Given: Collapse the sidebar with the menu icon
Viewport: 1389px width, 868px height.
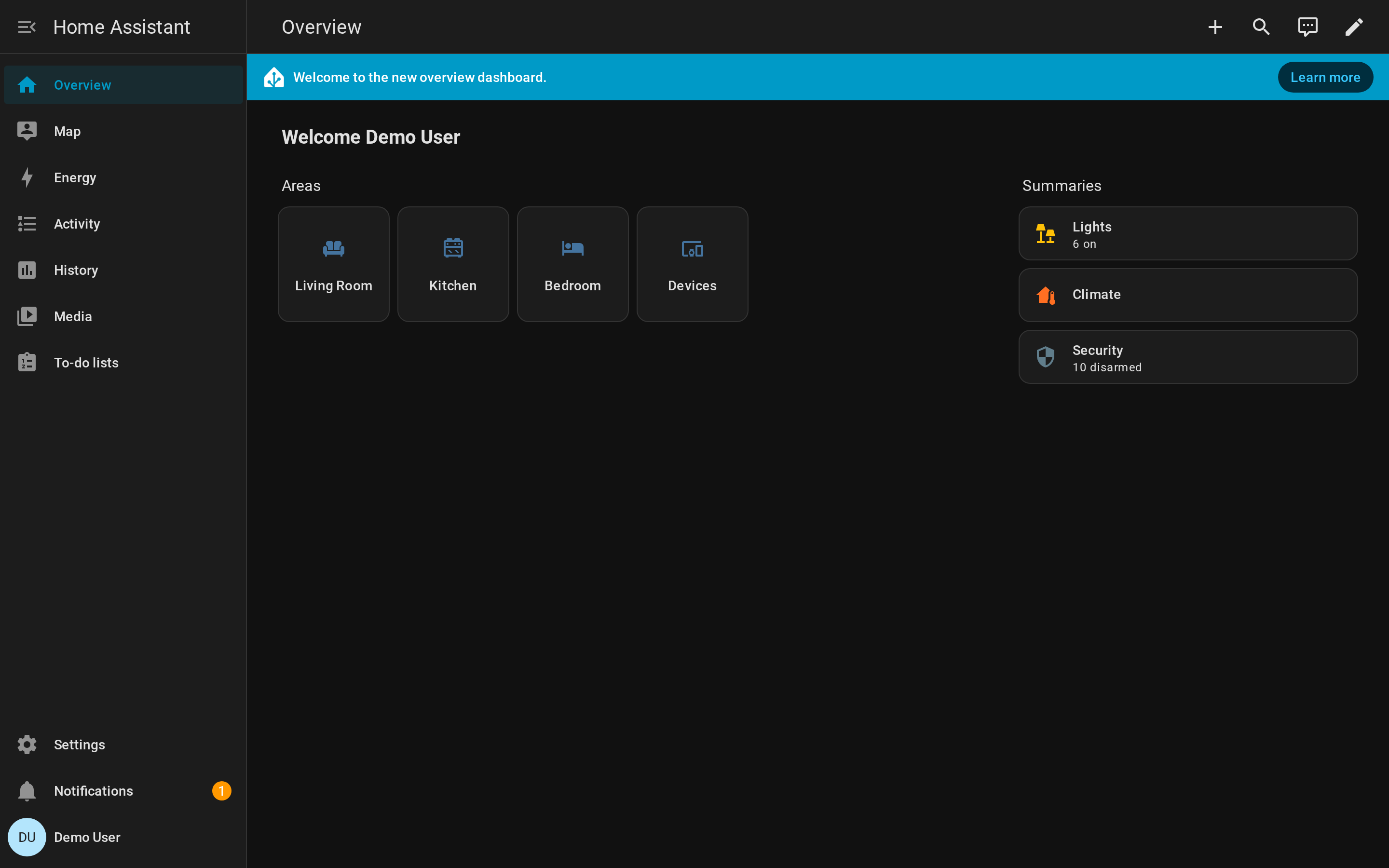Looking at the screenshot, I should click(x=27, y=27).
